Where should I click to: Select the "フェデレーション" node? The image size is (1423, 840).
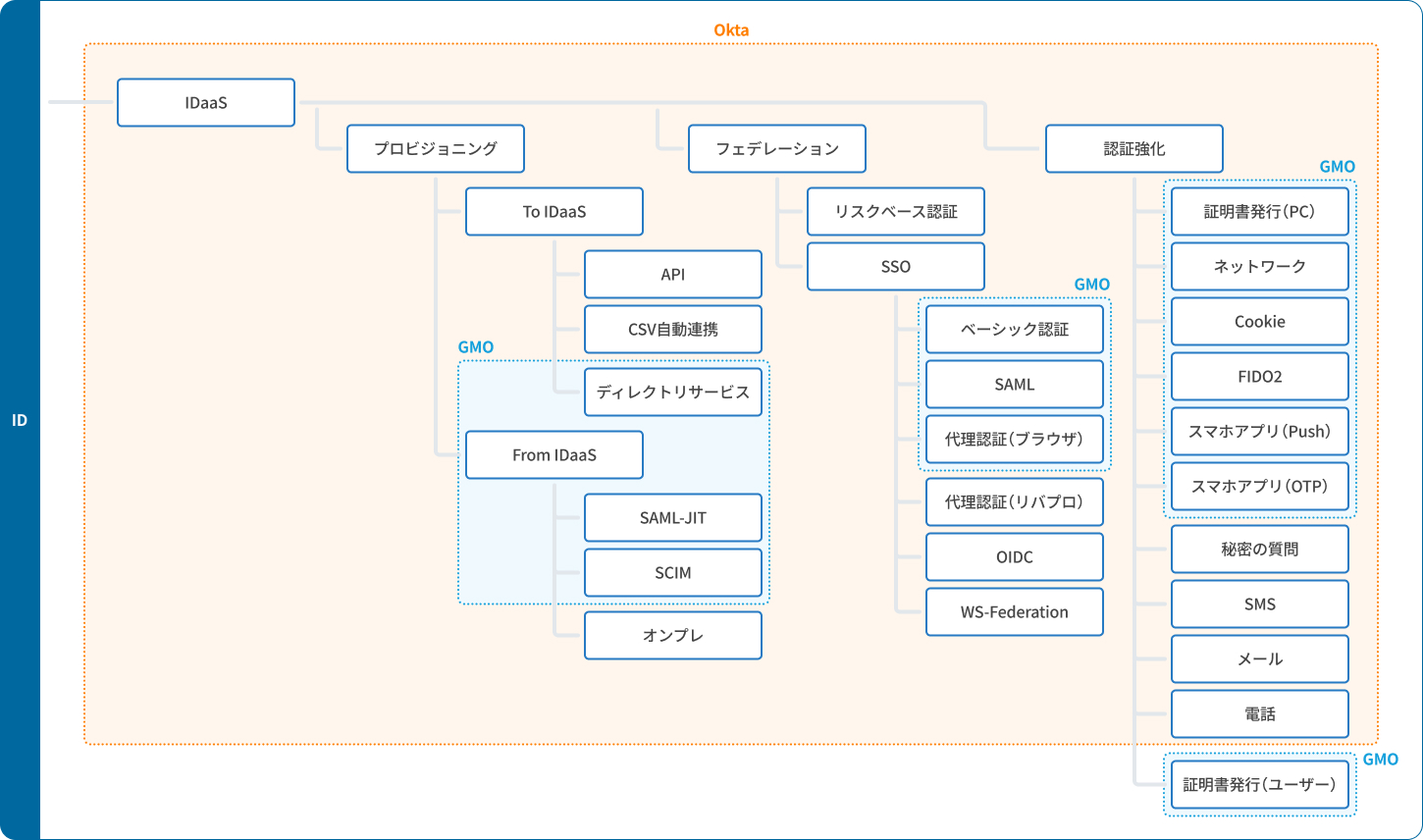[x=777, y=149]
